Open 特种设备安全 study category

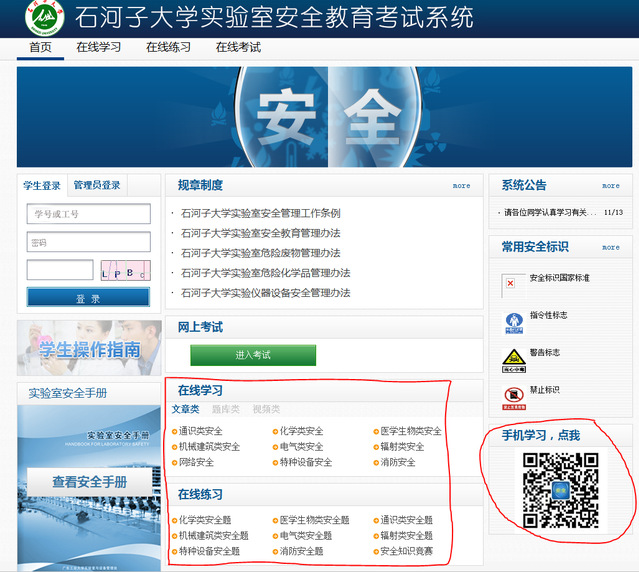tap(306, 462)
